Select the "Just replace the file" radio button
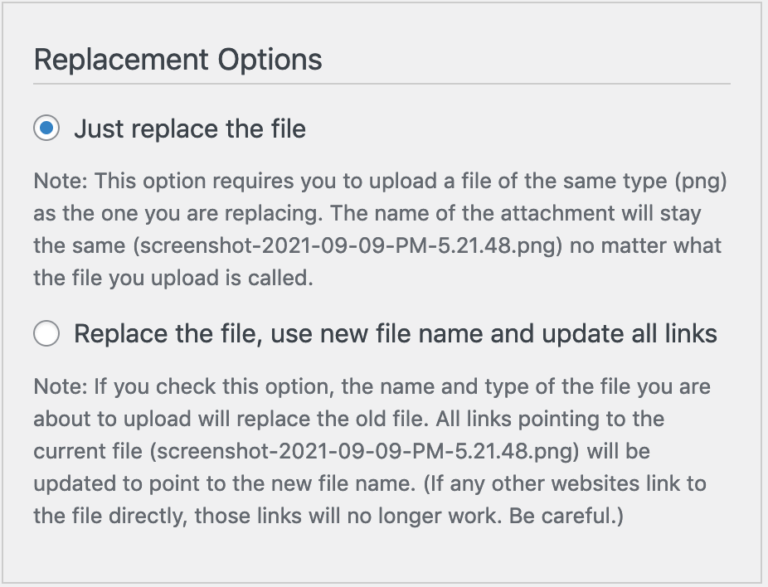The image size is (768, 587). point(47,129)
